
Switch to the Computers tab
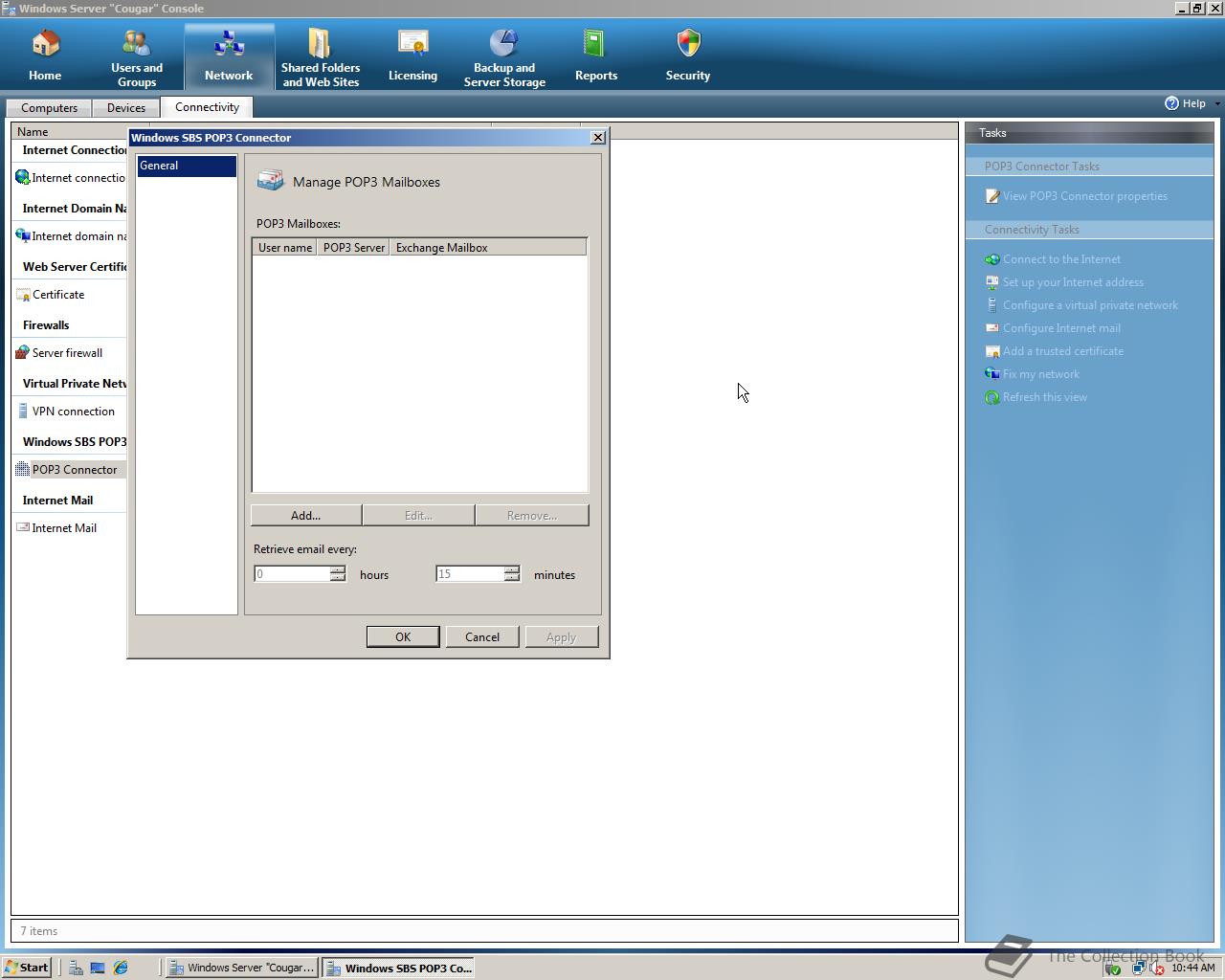49,108
